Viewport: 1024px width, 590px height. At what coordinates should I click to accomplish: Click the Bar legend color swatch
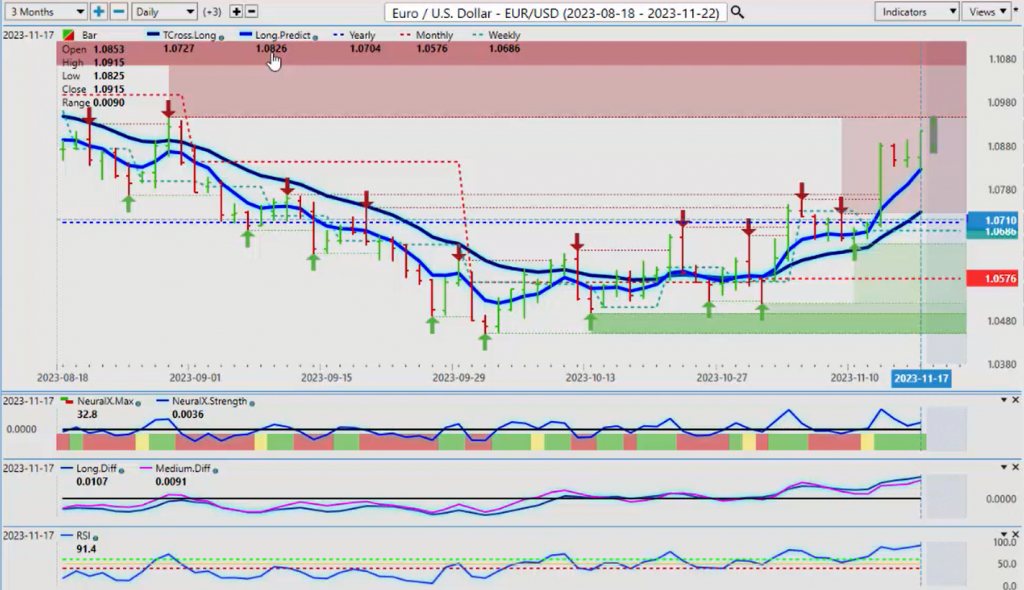[67, 36]
